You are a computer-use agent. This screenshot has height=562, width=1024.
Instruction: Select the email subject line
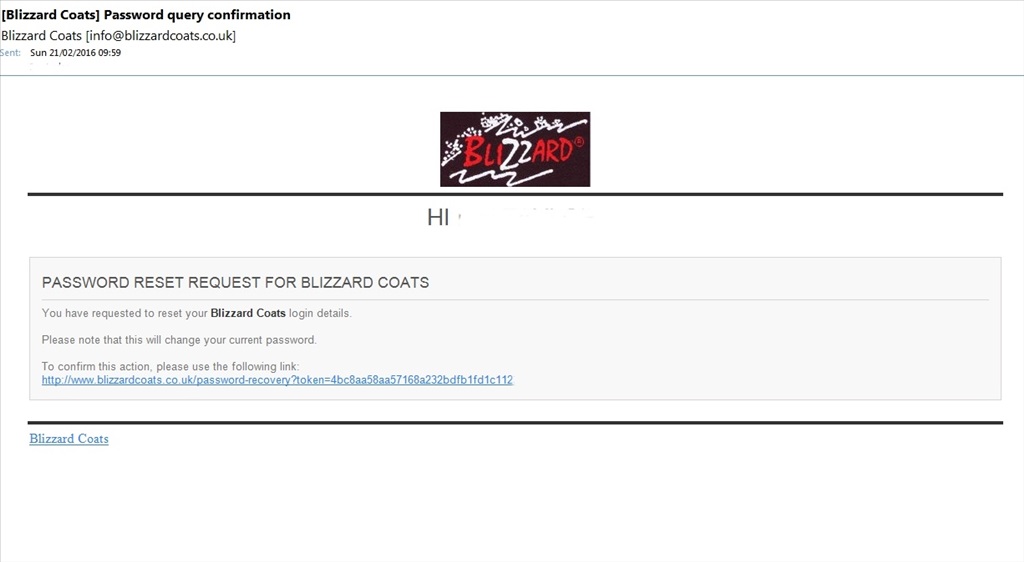[x=146, y=15]
